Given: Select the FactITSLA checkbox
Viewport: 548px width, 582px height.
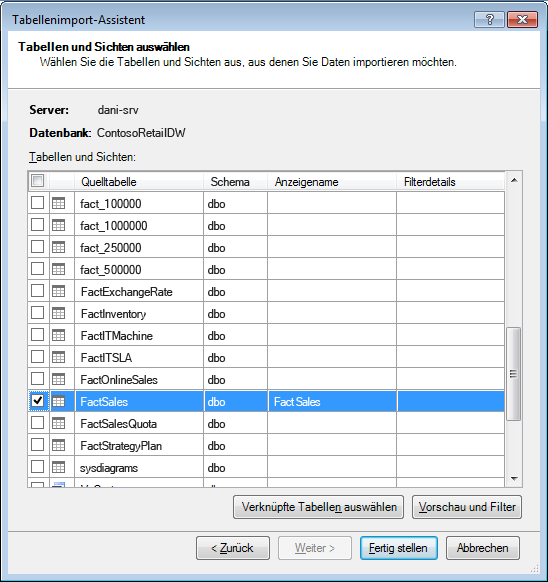Looking at the screenshot, I should [37, 357].
